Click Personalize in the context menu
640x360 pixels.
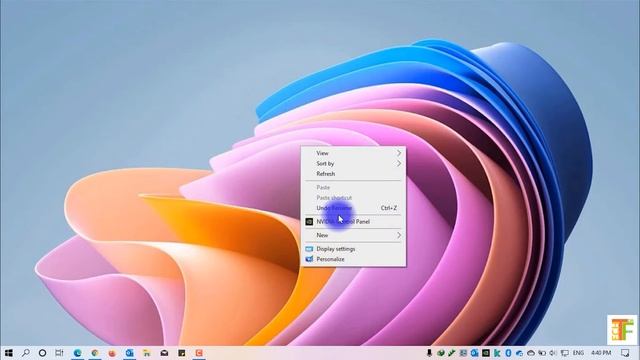pos(353,259)
